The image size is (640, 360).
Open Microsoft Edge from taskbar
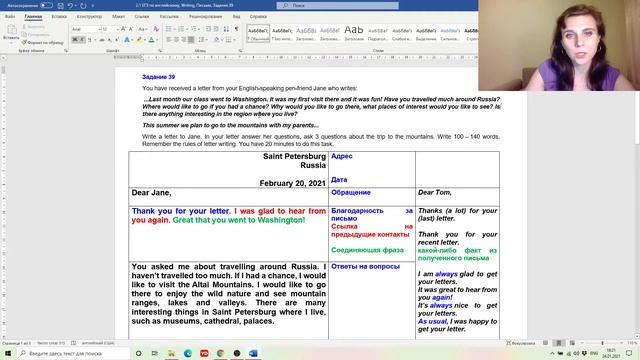(188, 353)
